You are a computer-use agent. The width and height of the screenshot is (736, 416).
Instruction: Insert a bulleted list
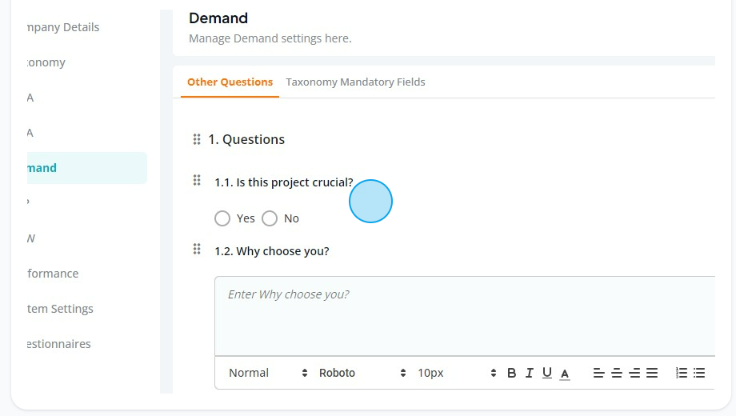click(x=699, y=373)
